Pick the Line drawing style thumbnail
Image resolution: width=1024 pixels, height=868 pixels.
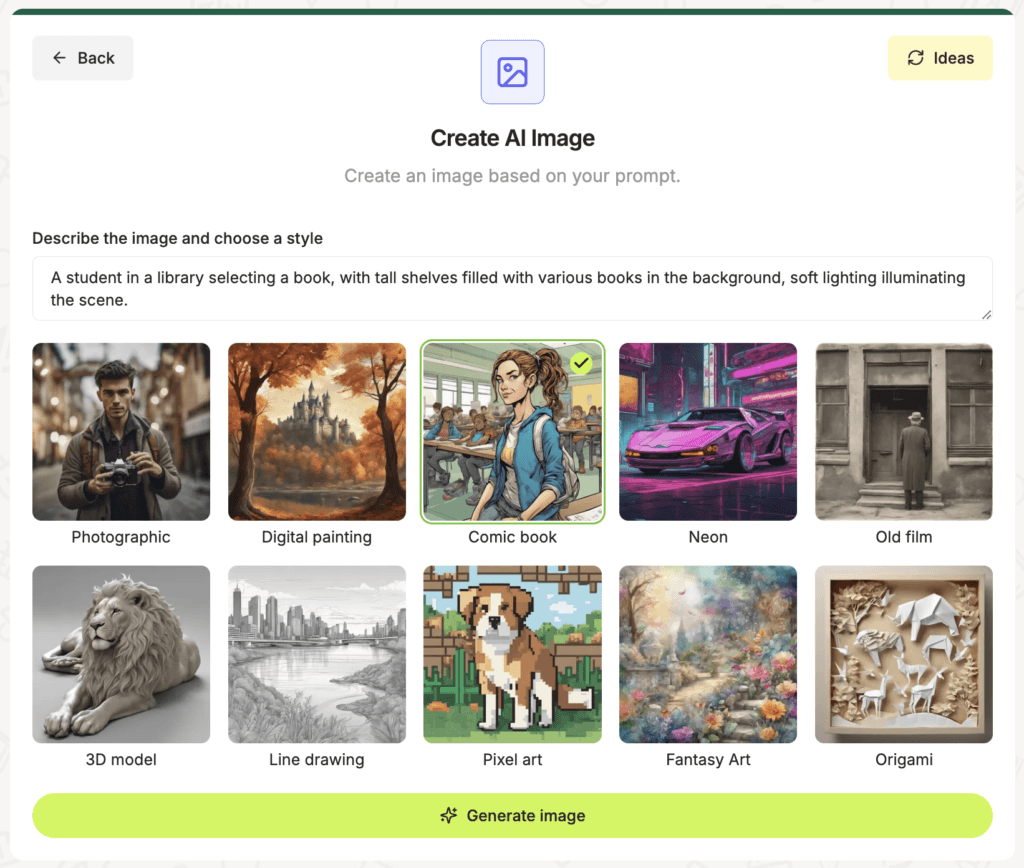[x=317, y=654]
